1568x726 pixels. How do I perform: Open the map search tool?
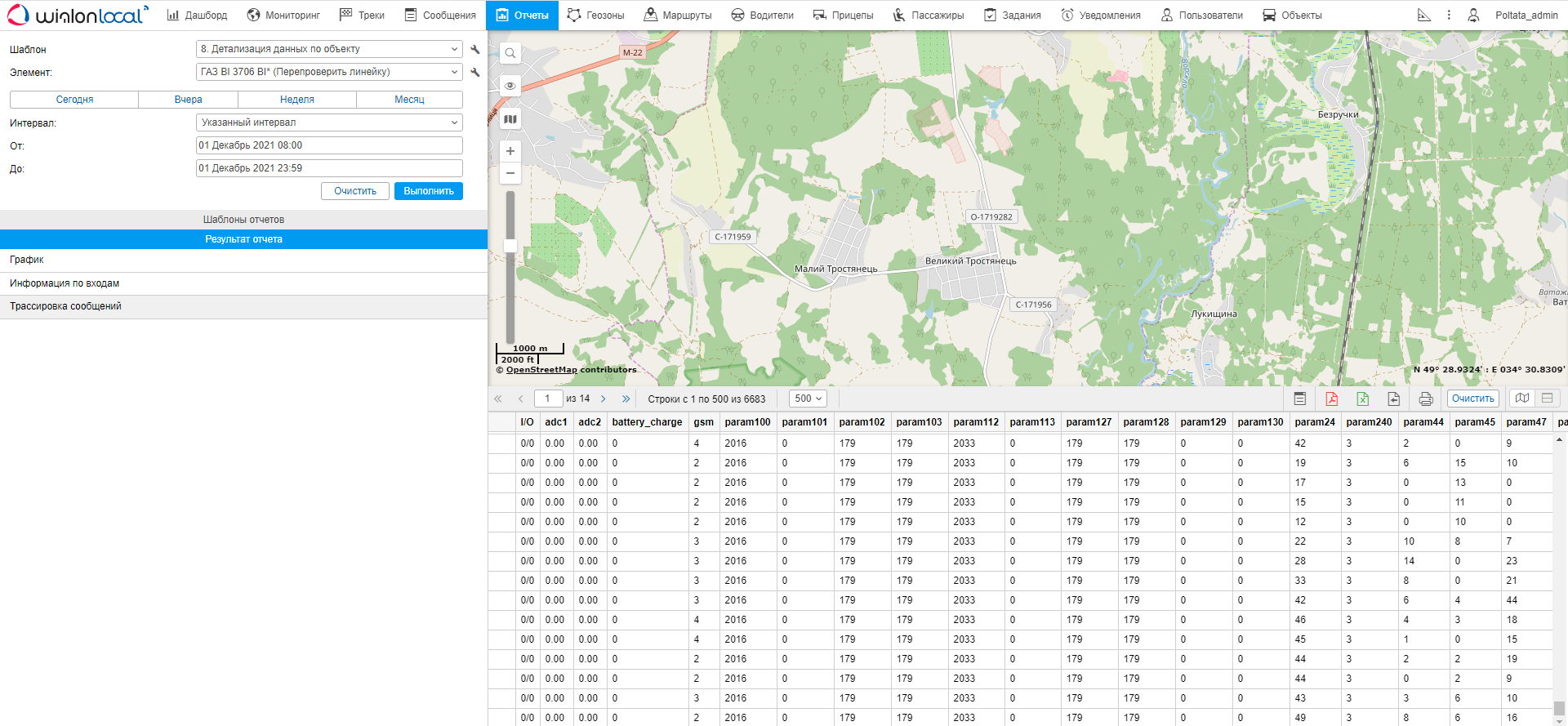(x=510, y=54)
